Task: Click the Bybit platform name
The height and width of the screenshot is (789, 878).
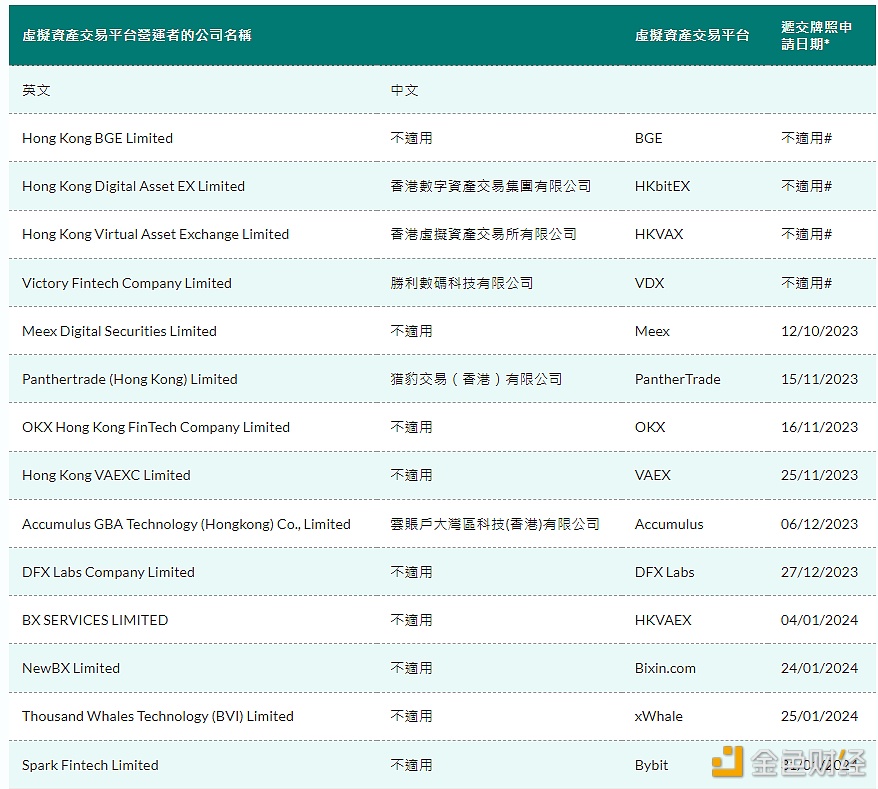Action: [651, 766]
